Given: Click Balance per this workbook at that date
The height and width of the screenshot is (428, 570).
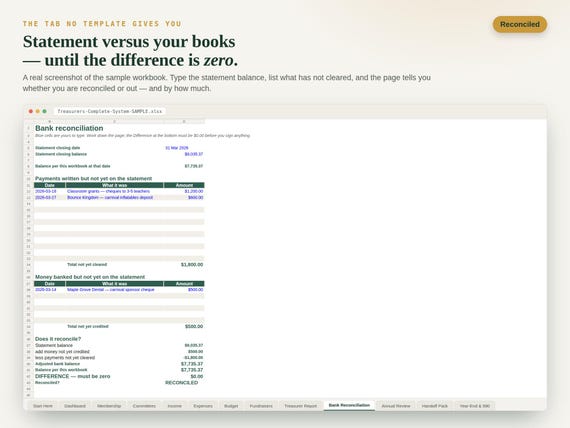Looking at the screenshot, I should (73, 166).
